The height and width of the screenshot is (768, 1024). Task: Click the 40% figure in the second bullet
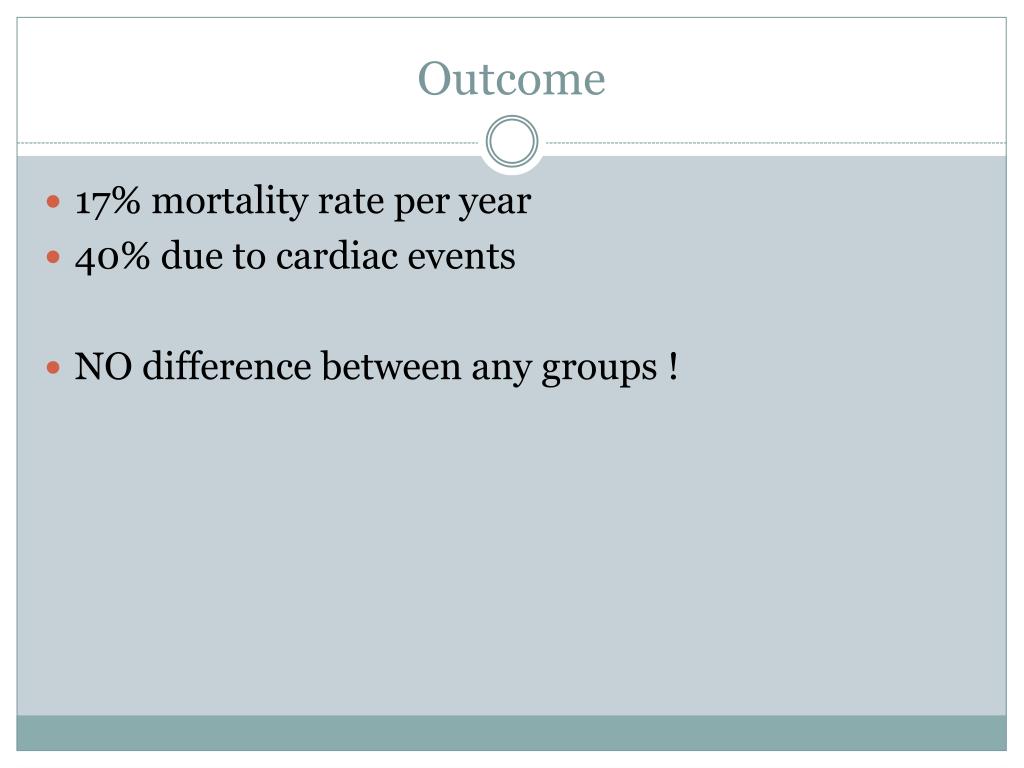[x=112, y=257]
